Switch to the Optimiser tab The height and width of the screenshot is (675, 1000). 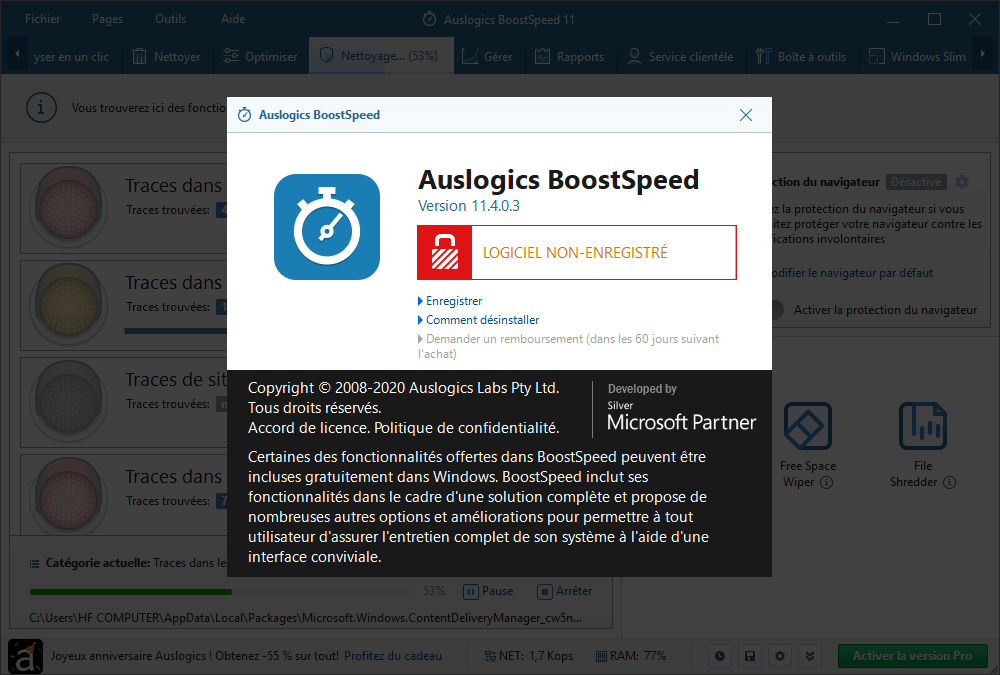point(260,57)
